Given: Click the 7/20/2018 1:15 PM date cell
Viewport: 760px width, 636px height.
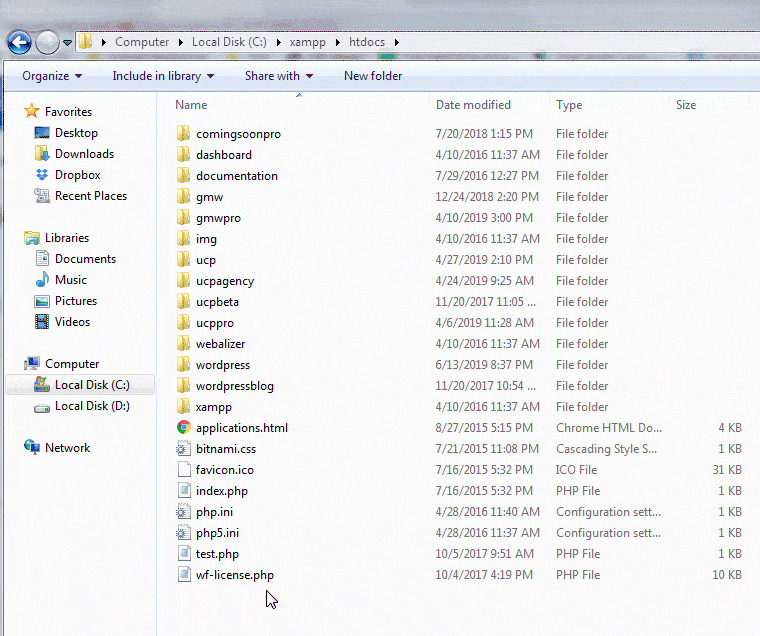Looking at the screenshot, I should [484, 134].
